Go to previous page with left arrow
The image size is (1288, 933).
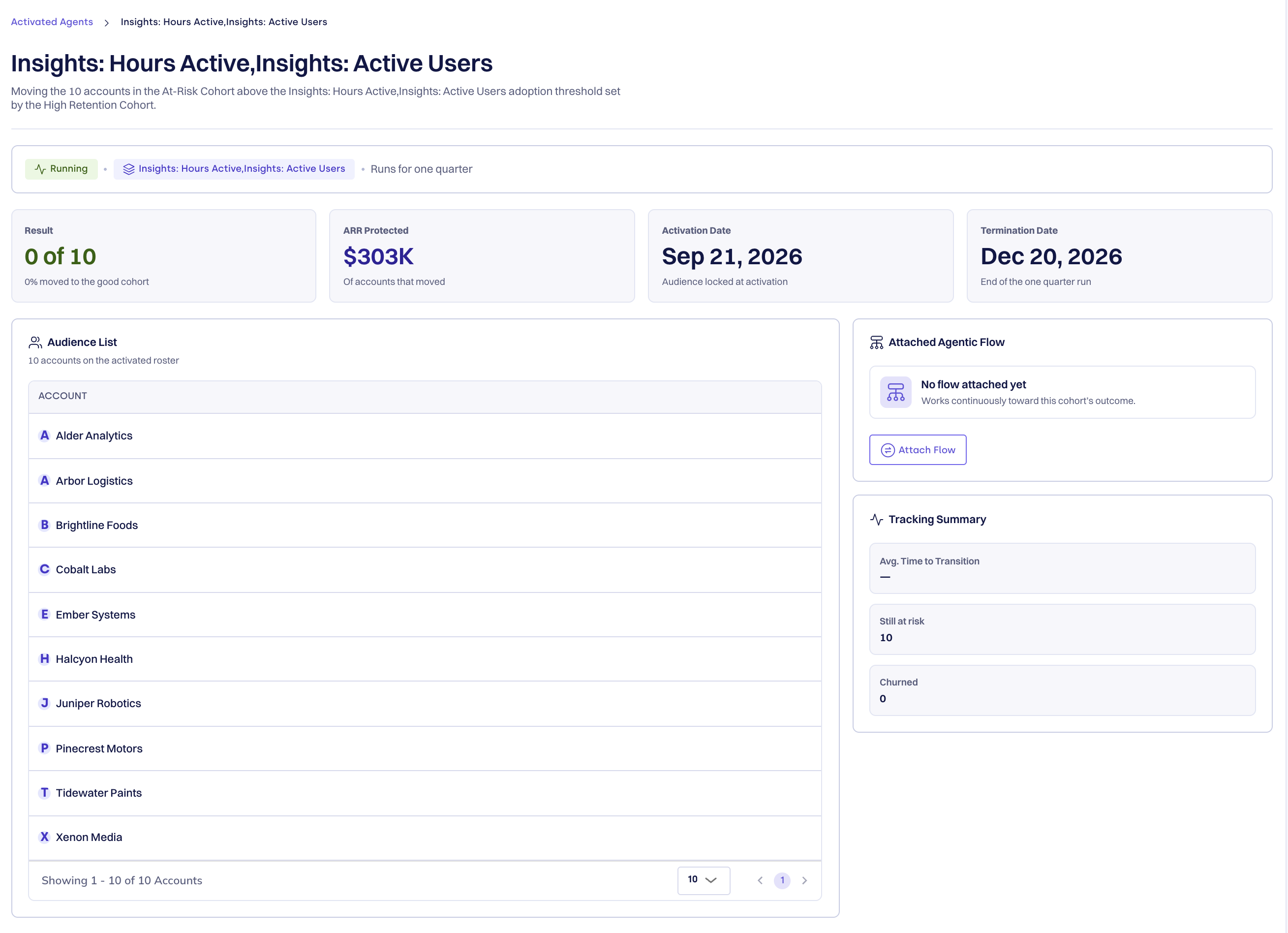[760, 880]
